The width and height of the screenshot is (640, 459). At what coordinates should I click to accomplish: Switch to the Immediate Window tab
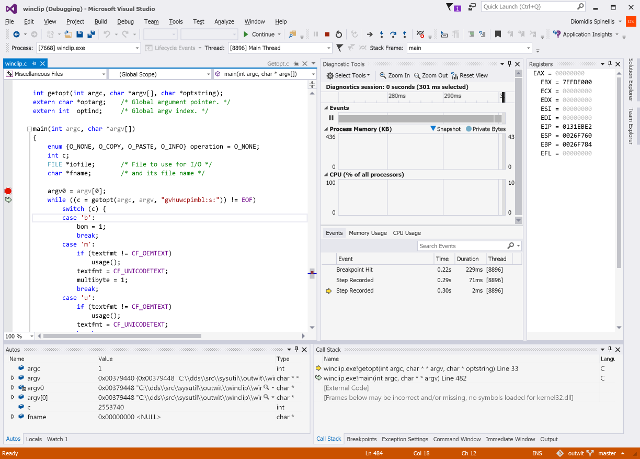(x=510, y=439)
